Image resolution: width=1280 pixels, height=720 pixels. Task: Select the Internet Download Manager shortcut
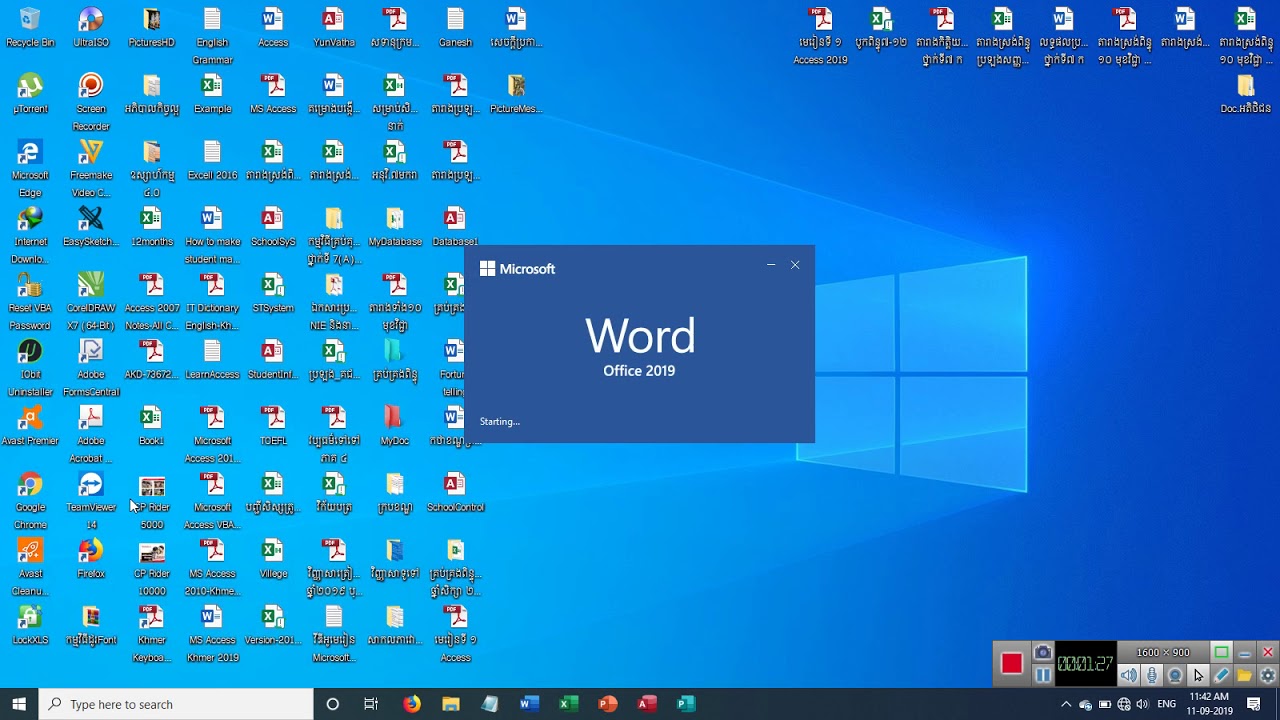30,235
